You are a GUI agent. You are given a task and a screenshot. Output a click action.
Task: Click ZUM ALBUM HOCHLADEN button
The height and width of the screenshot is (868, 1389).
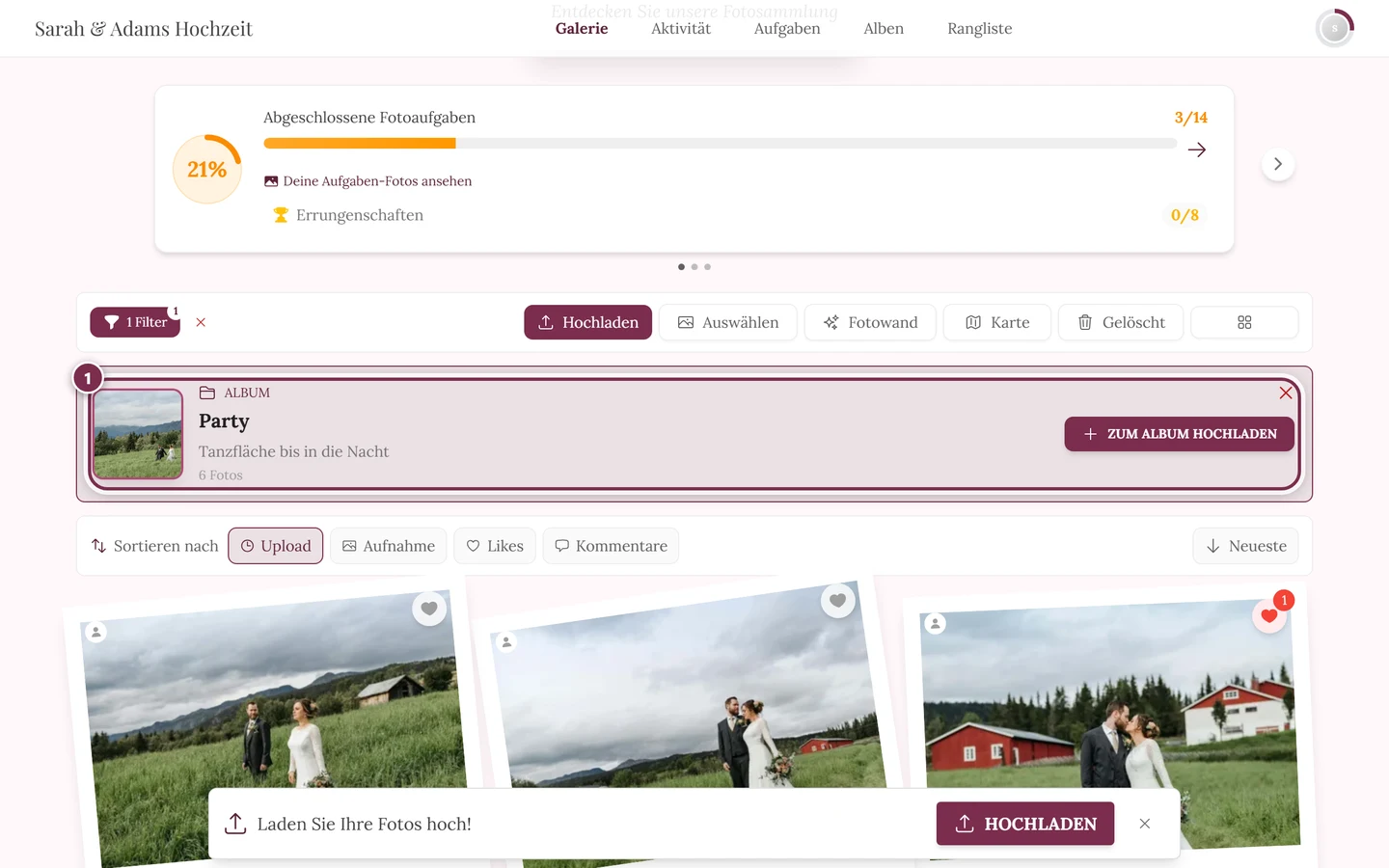click(x=1180, y=434)
